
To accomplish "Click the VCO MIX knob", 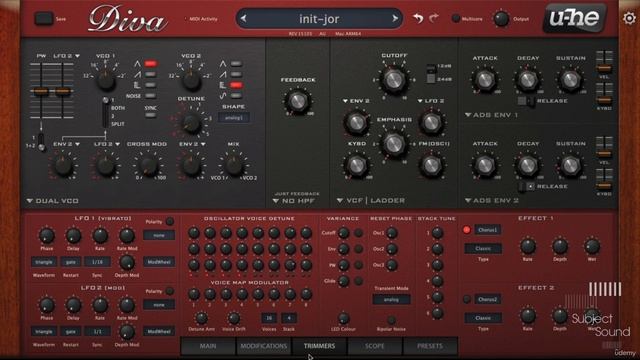I will 234,164.
